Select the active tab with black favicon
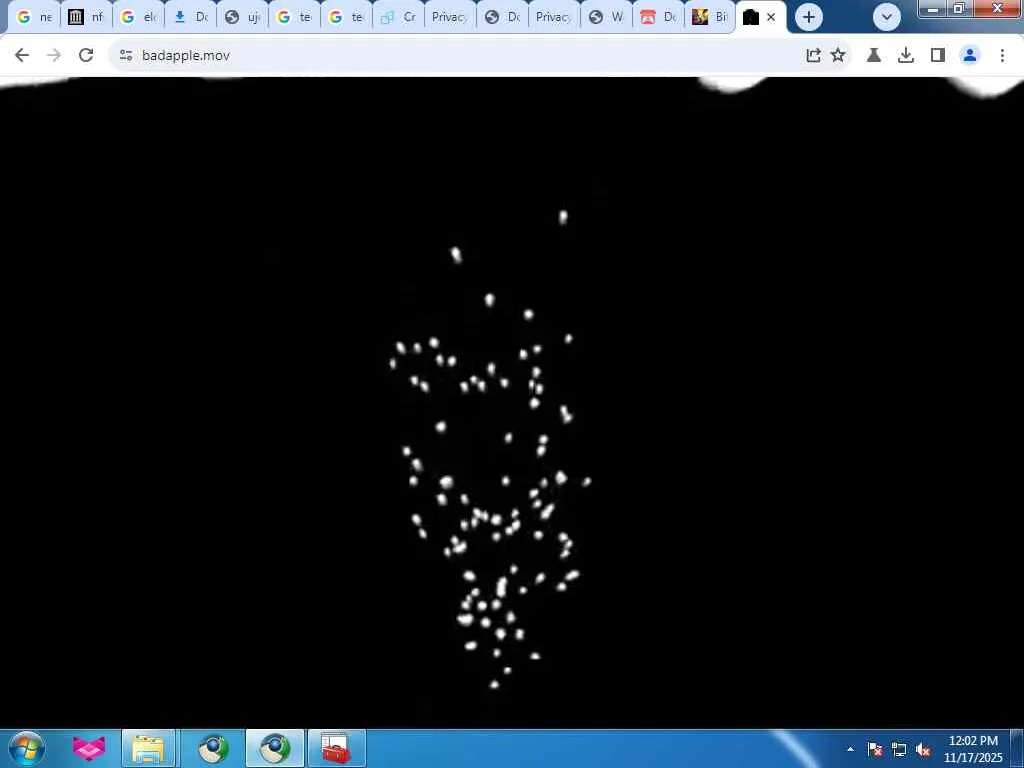The width and height of the screenshot is (1024, 768). 752,18
